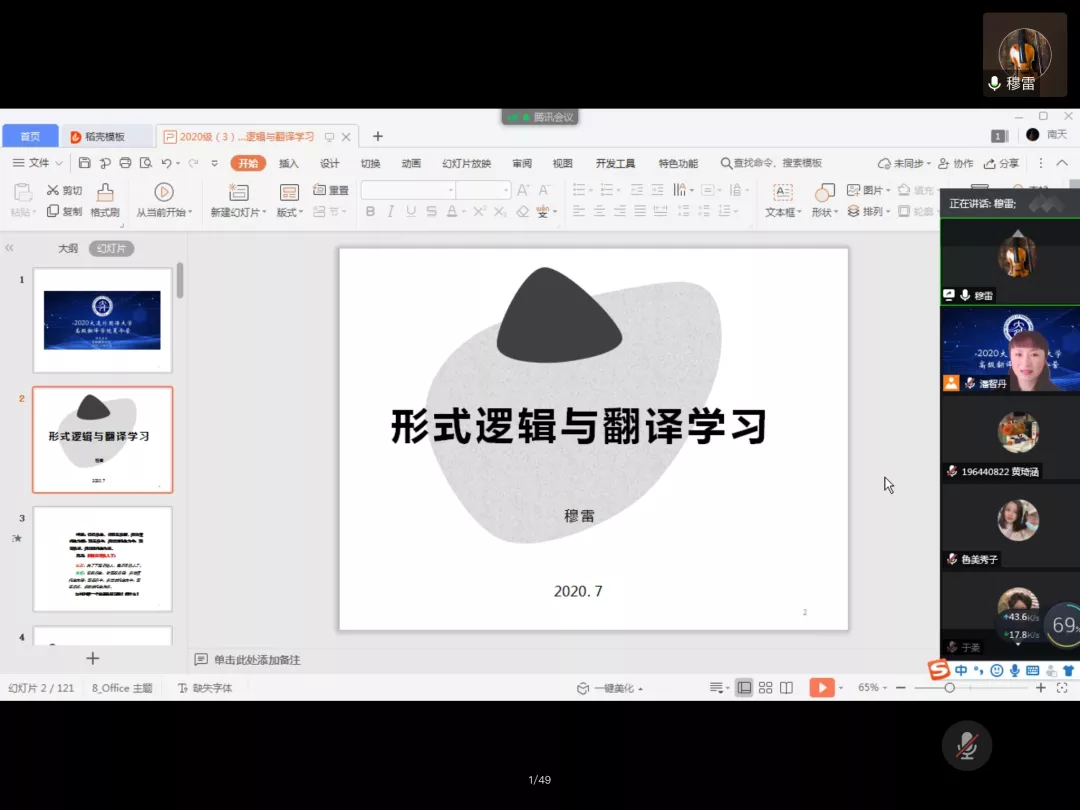
Task: Open the File (文件) menu dropdown
Action: click(38, 163)
